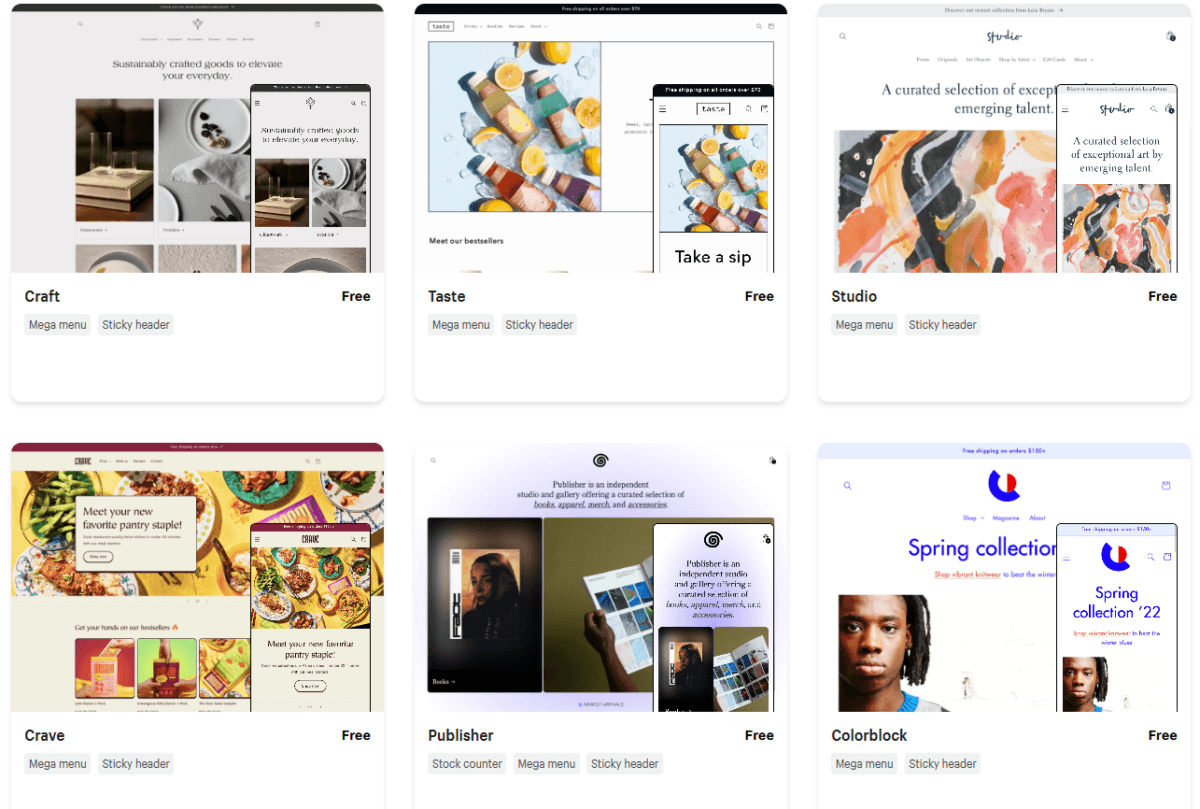This screenshot has height=809, width=1200.
Task: Open the Crave theme preview thumbnail
Action: [197, 577]
